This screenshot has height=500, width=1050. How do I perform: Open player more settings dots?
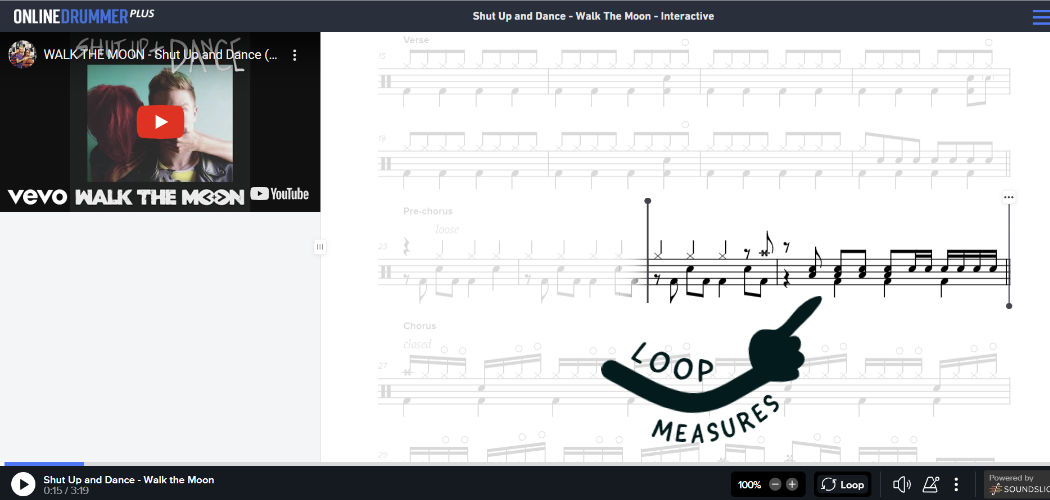tap(956, 485)
